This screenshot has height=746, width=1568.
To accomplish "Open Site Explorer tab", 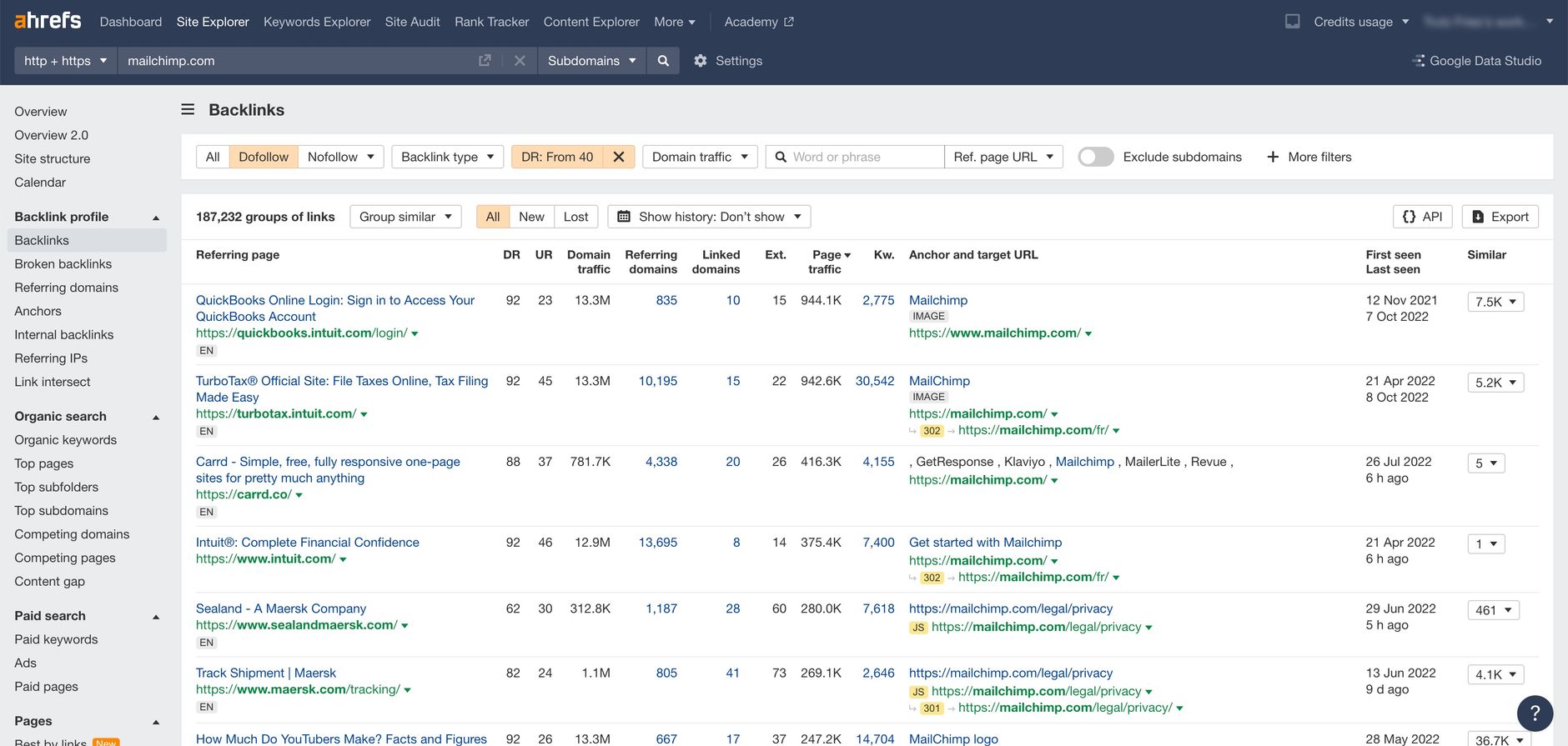I will (x=213, y=22).
